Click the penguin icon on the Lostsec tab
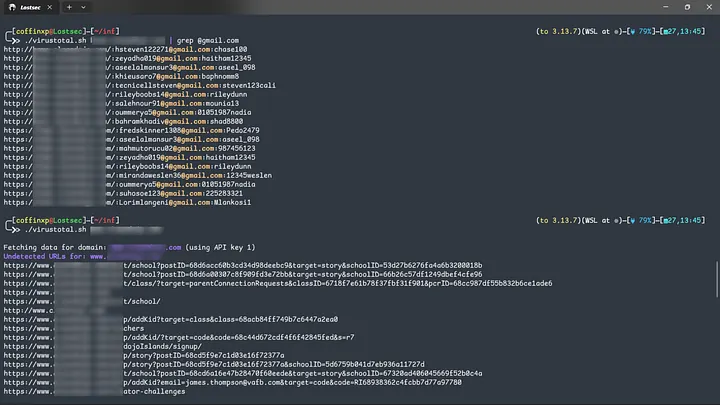 tap(12, 7)
